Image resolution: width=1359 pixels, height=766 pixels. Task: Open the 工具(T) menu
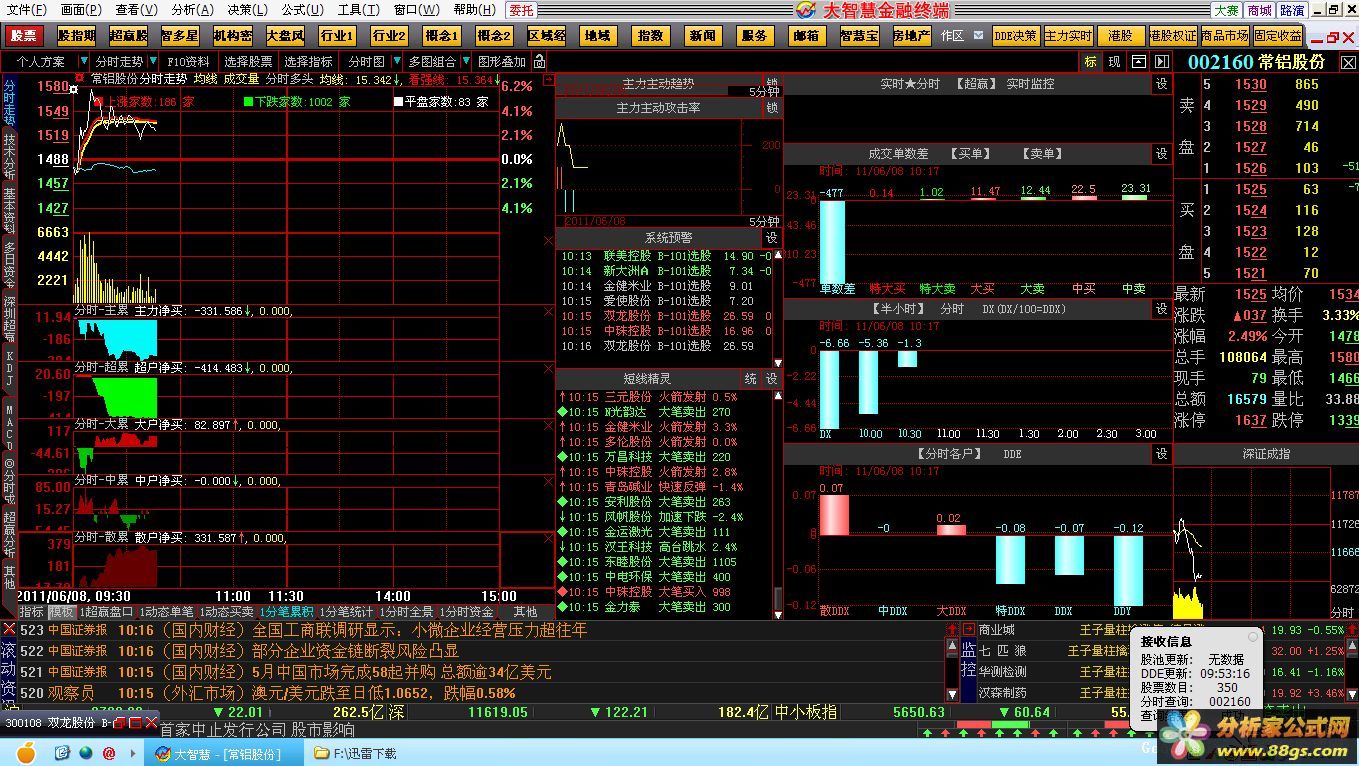click(358, 10)
